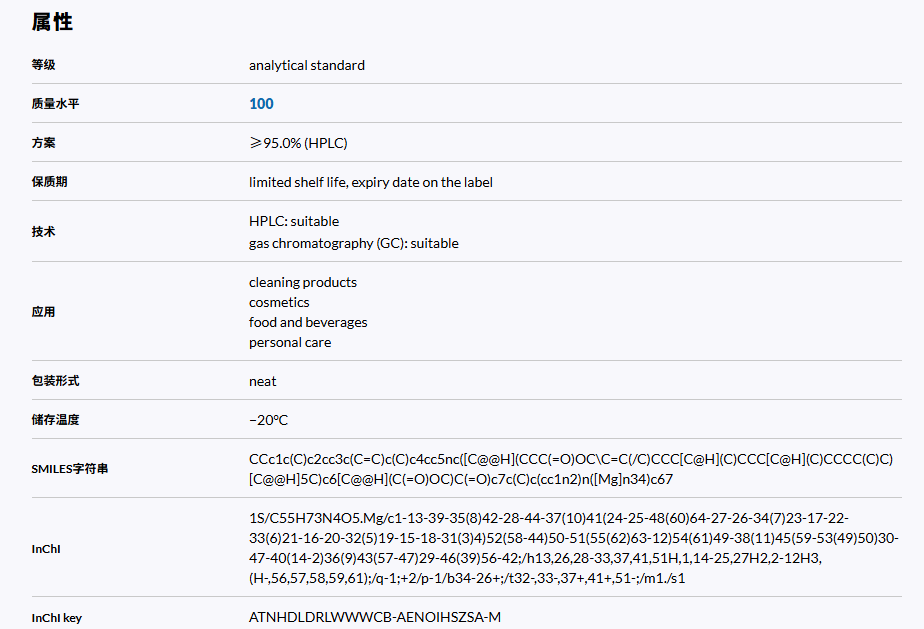Viewport: 924px width, 629px height.
Task: Click the 属性 section heading
Action: click(52, 22)
